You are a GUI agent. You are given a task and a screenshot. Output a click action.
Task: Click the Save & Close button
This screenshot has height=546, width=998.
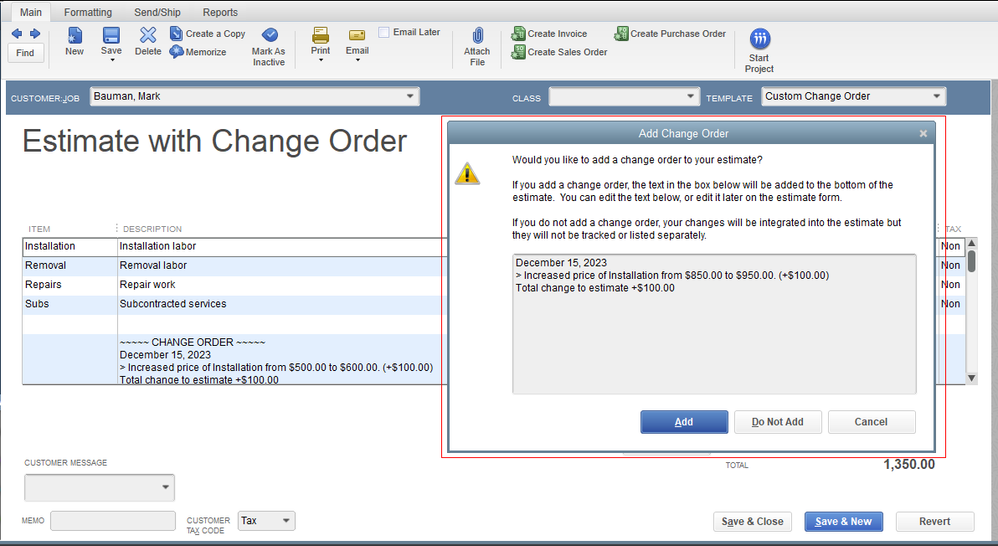[x=752, y=521]
